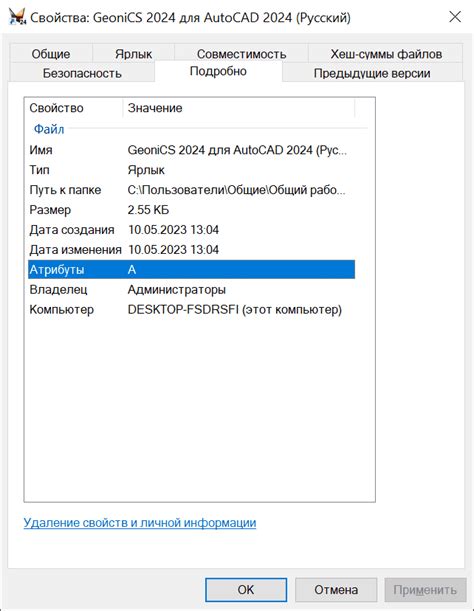Select the Имя property row
The image size is (474, 611).
pos(191,150)
